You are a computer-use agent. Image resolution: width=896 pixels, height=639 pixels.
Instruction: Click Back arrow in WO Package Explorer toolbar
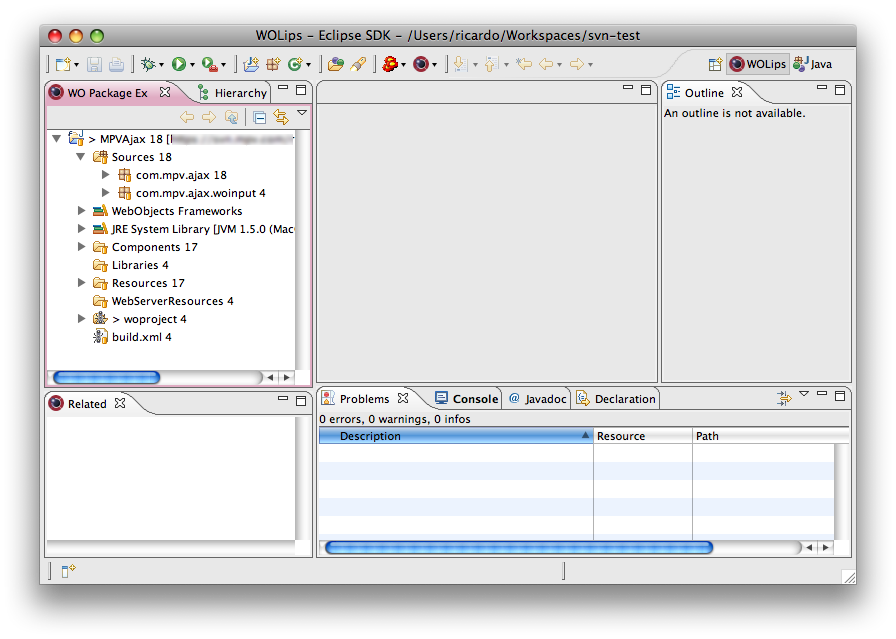(187, 117)
